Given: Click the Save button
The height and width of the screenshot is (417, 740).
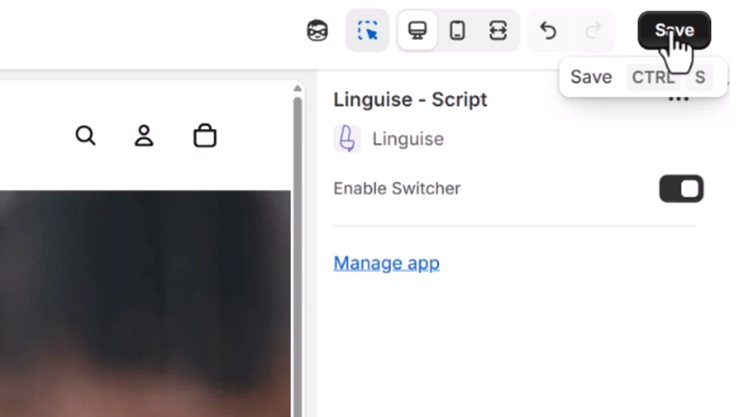Looking at the screenshot, I should click(x=673, y=30).
